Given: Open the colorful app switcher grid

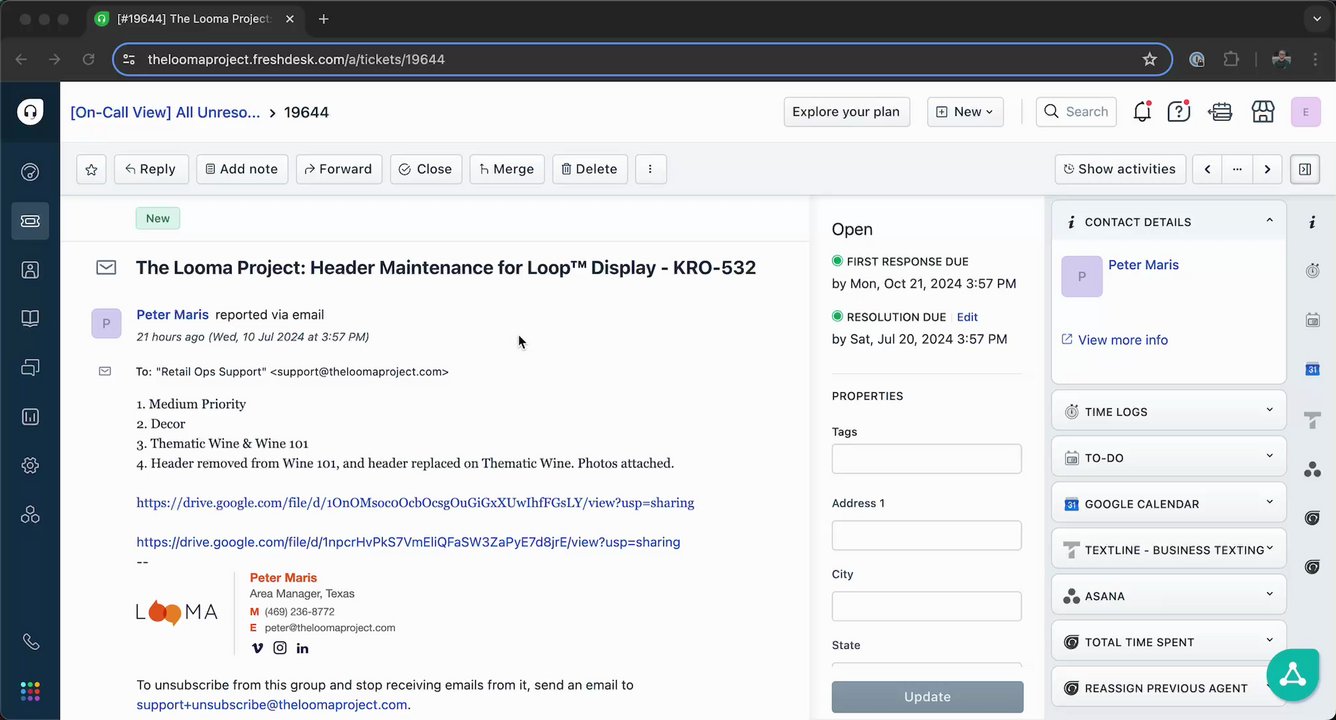Looking at the screenshot, I should click(x=30, y=691).
